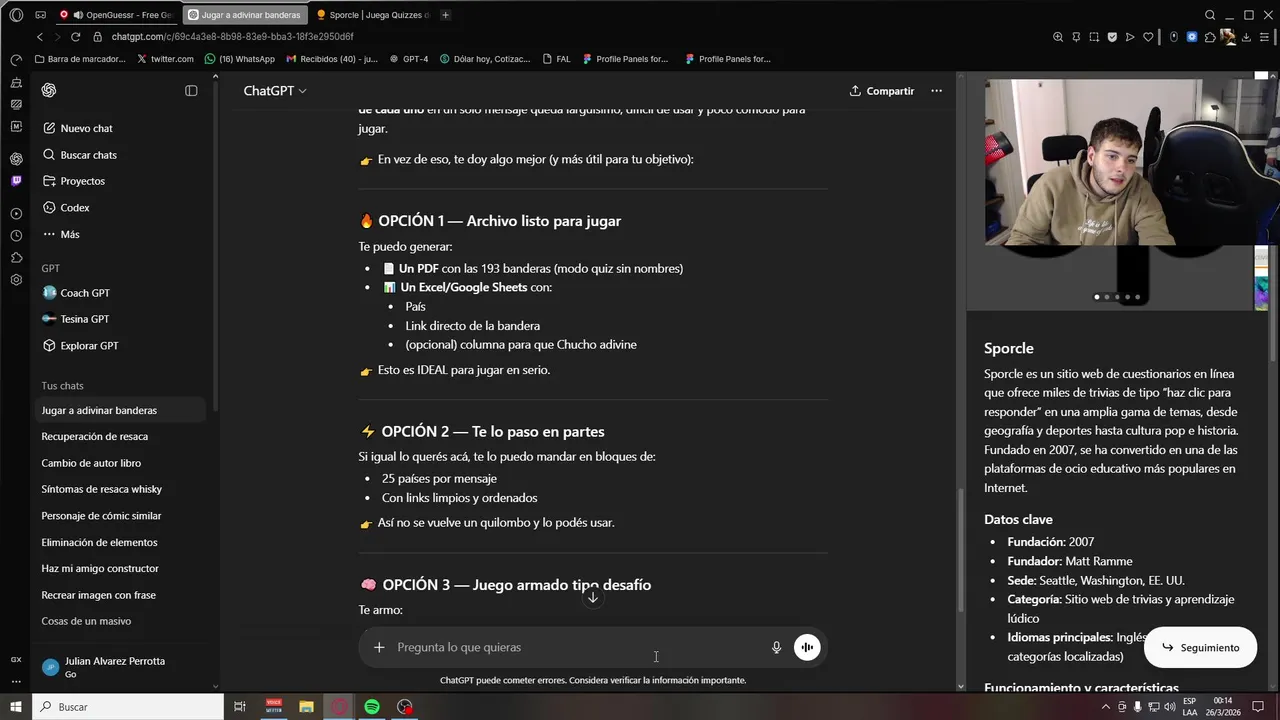Expand the 'Más' sidebar options

click(118, 234)
